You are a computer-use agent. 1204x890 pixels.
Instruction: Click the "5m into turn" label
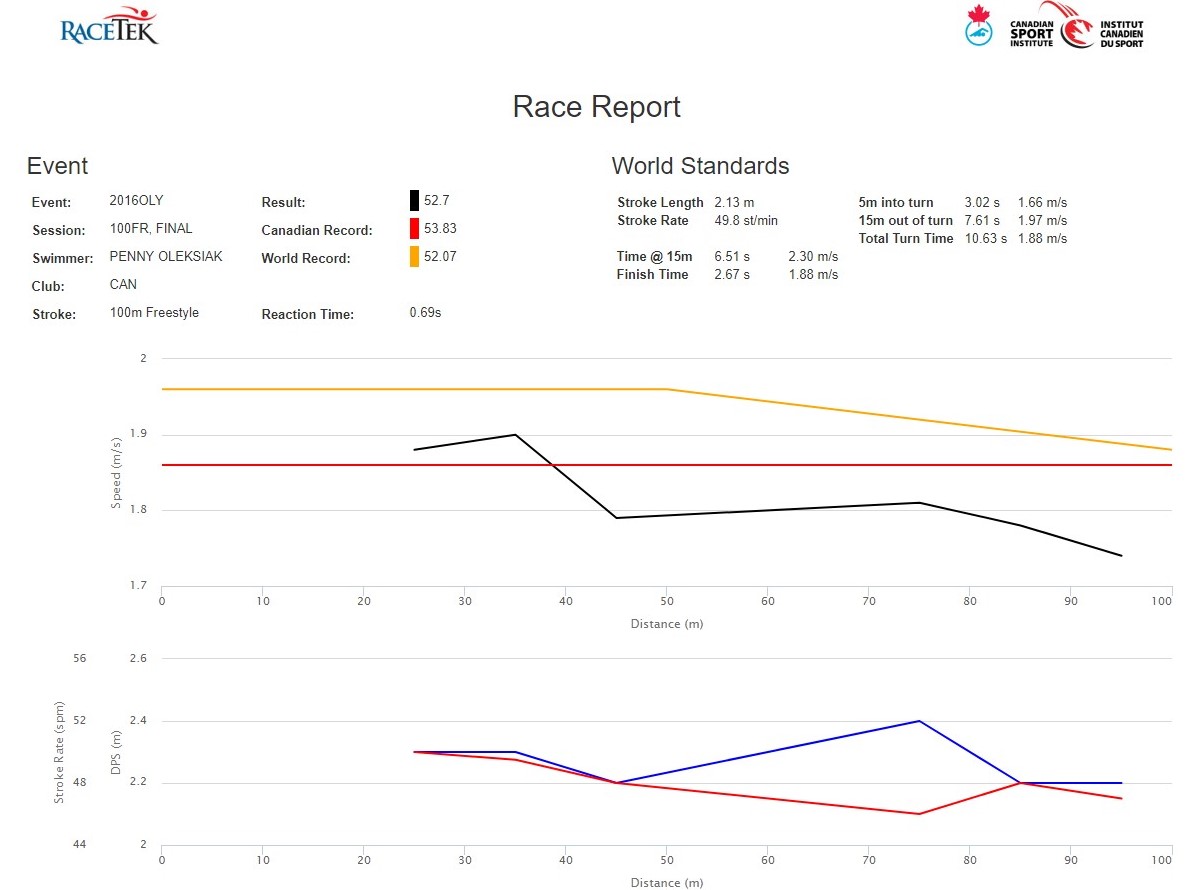click(x=896, y=202)
